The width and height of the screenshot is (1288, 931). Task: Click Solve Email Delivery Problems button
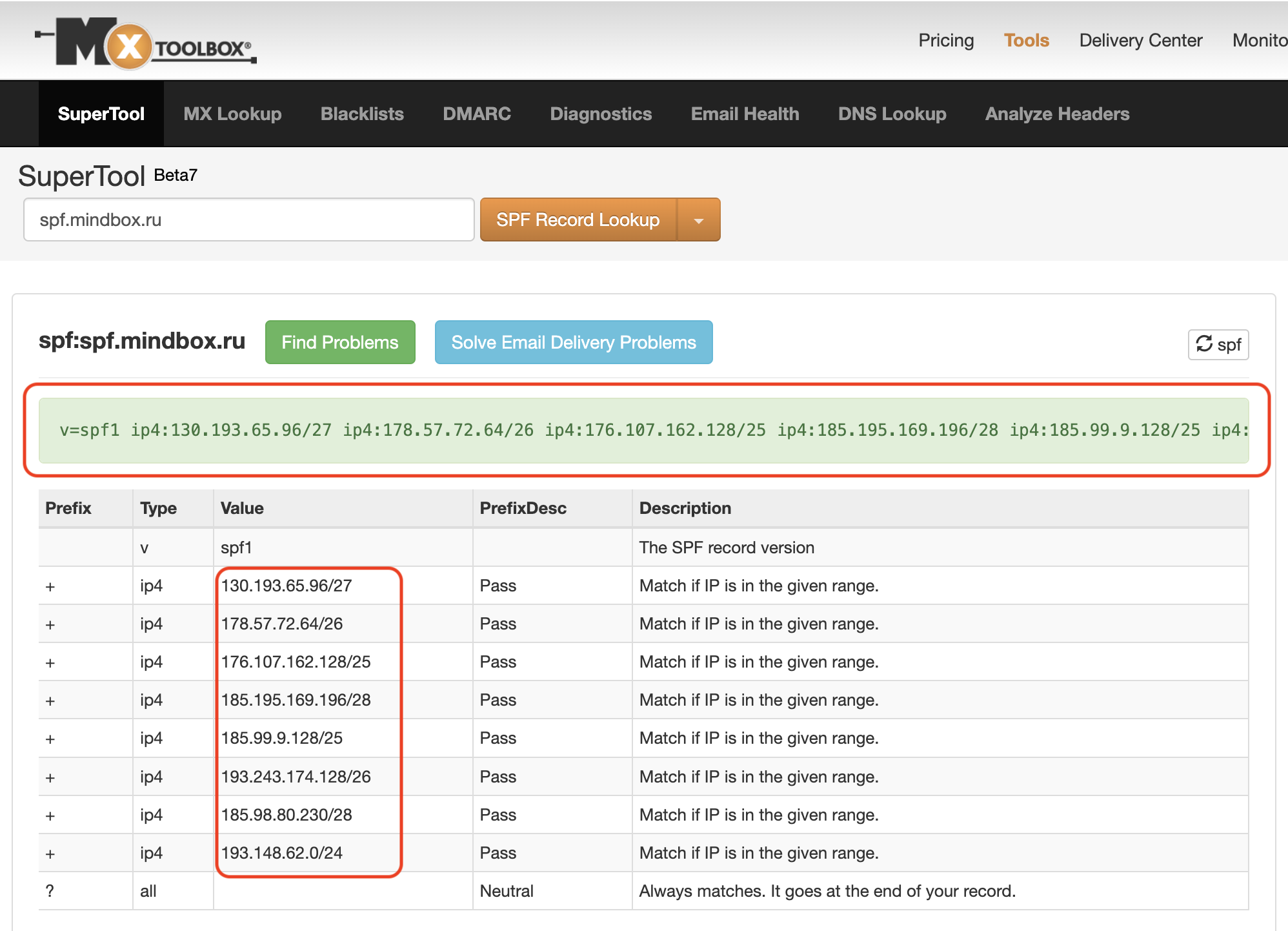point(574,342)
